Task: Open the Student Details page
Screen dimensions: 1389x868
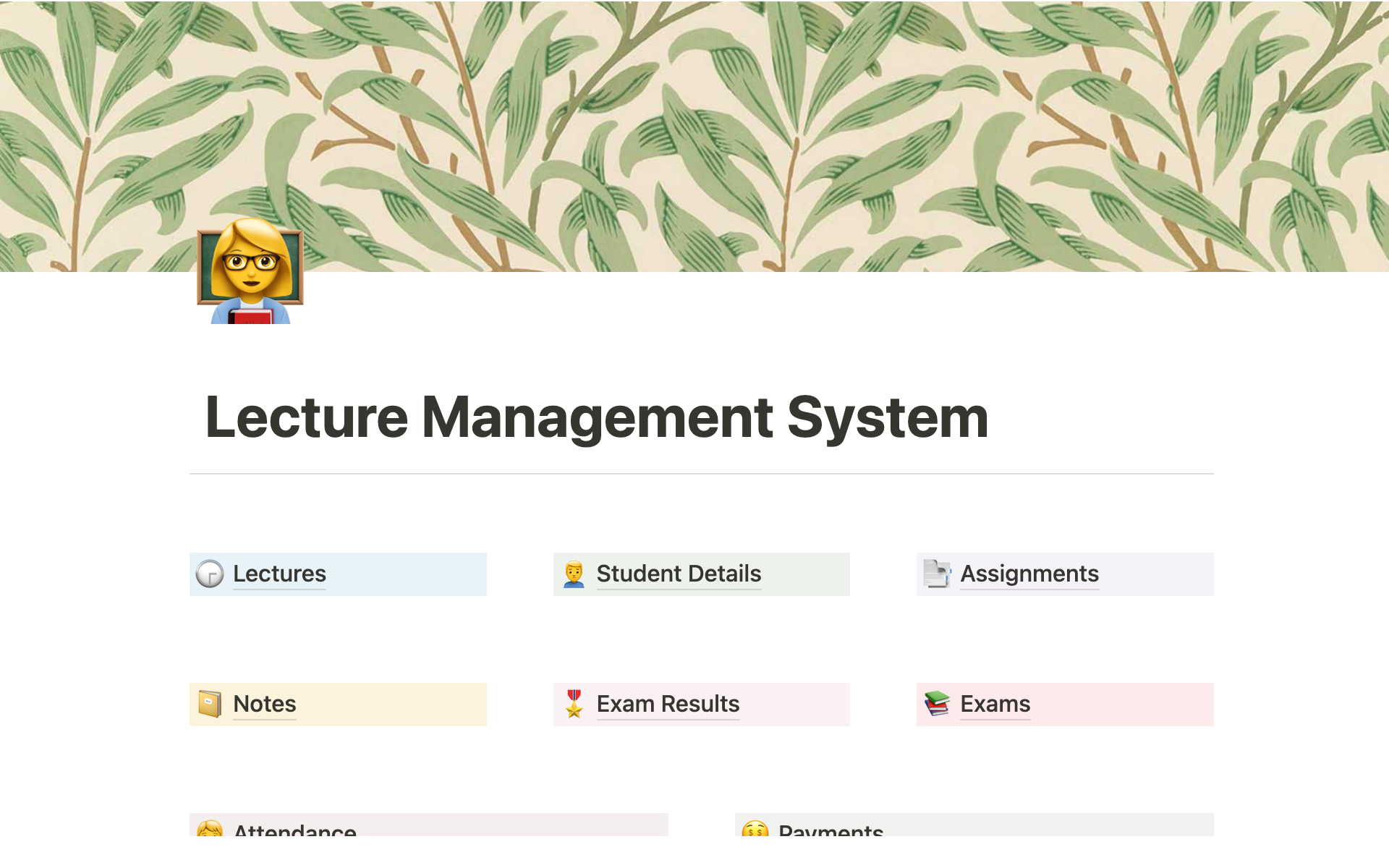Action: click(x=678, y=574)
